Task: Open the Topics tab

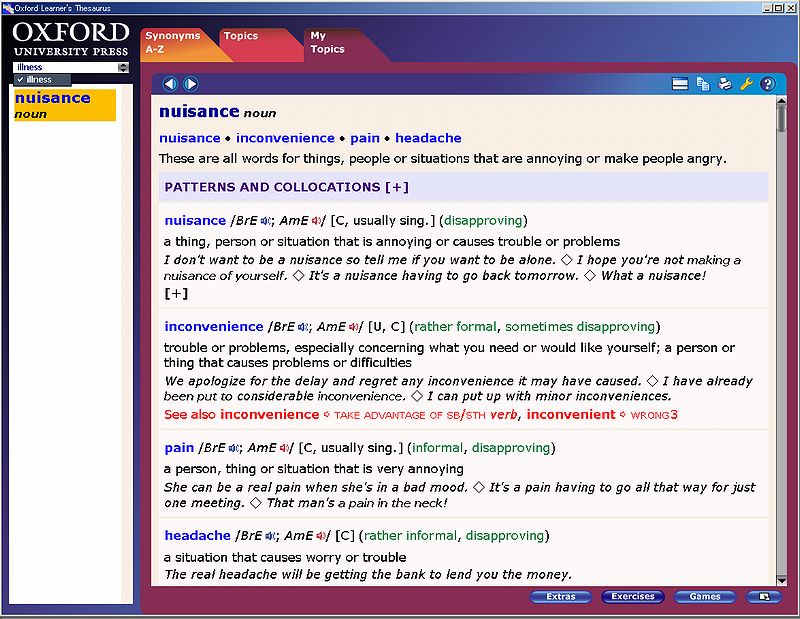Action: [x=241, y=36]
